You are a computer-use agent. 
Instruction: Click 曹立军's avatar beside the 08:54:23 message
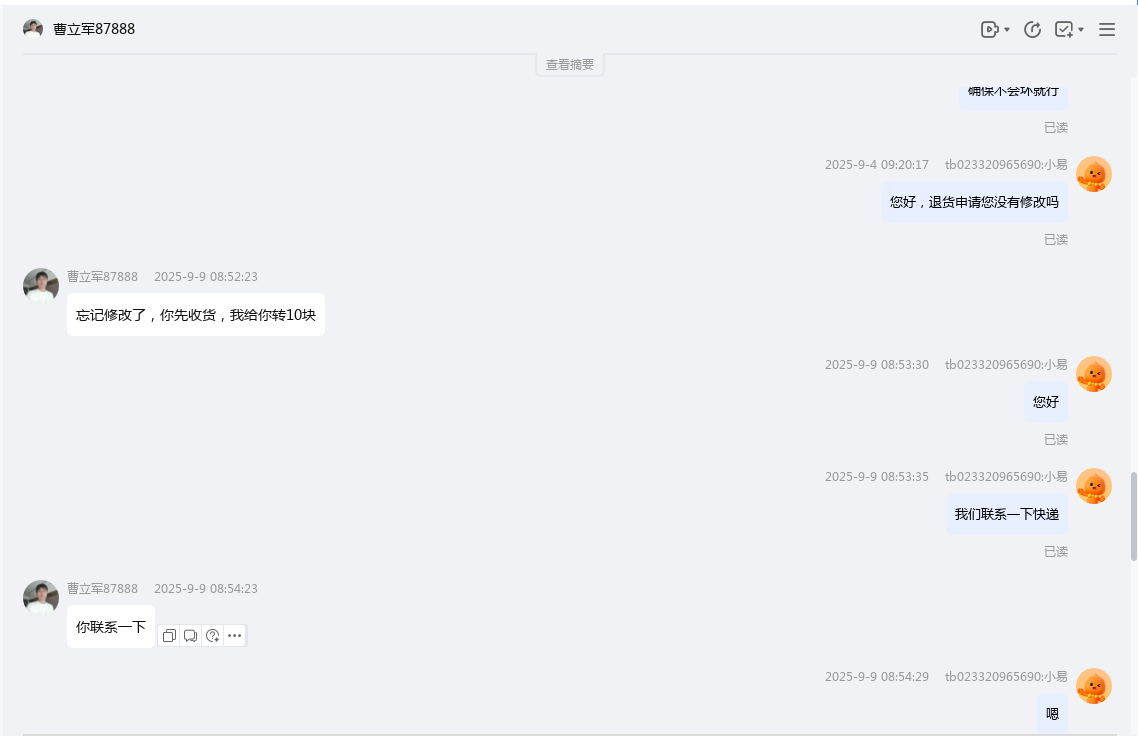click(x=41, y=598)
